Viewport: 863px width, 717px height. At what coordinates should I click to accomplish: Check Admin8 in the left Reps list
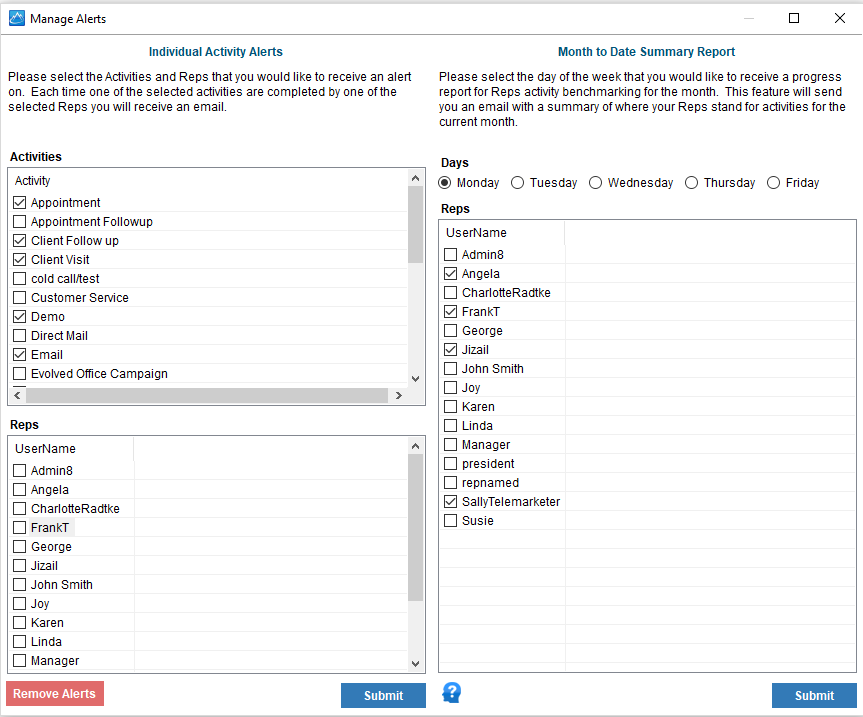click(x=20, y=470)
